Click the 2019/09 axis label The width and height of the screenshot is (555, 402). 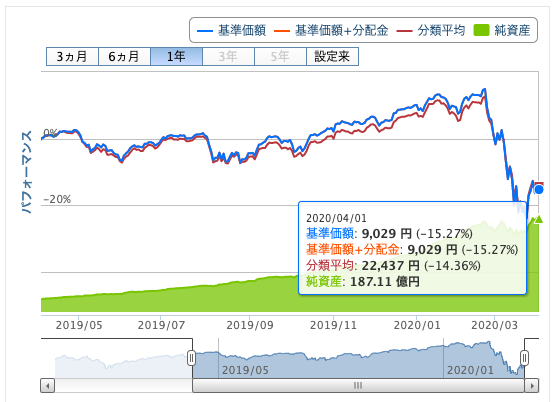click(x=250, y=325)
